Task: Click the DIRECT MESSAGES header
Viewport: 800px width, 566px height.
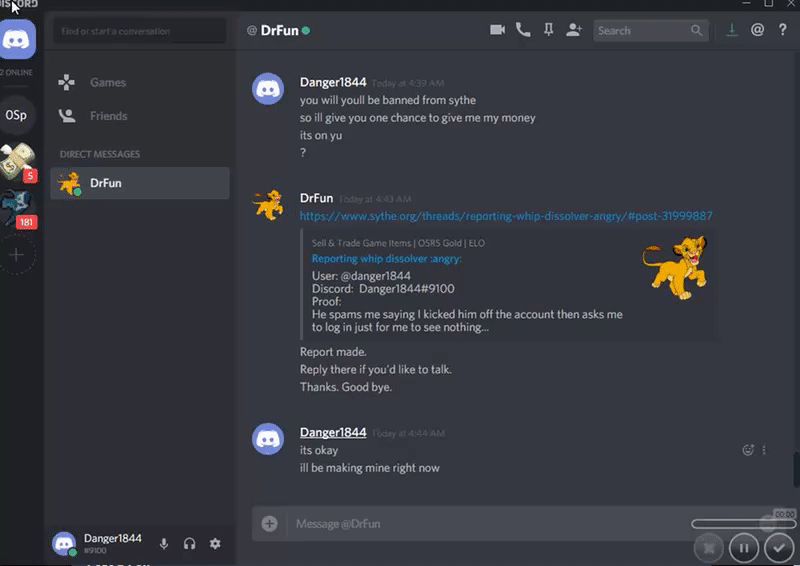Action: 99,154
